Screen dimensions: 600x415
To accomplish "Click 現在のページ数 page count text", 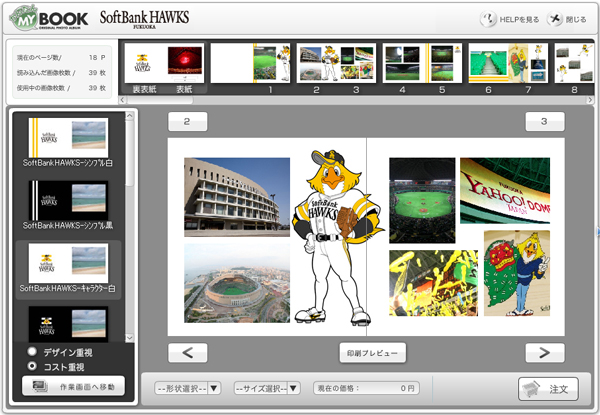I will (x=39, y=57).
